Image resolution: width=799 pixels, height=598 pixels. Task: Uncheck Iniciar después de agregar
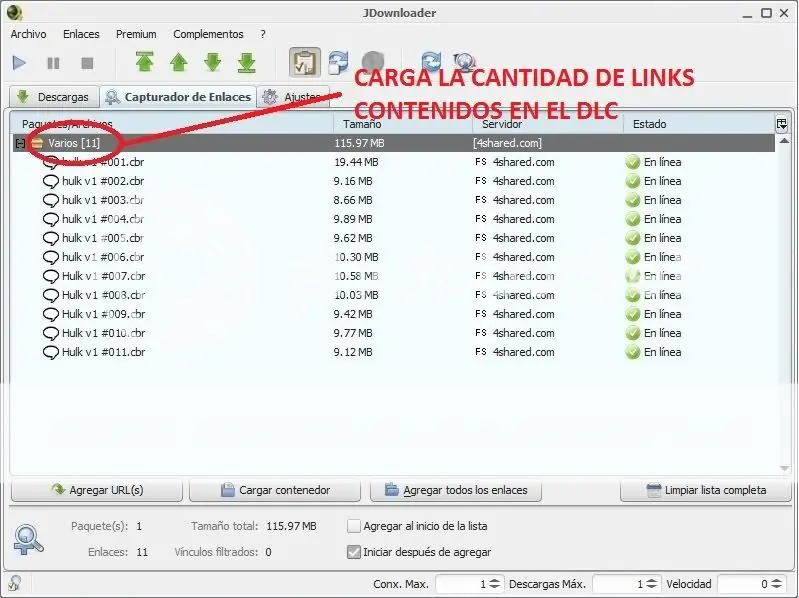(354, 552)
